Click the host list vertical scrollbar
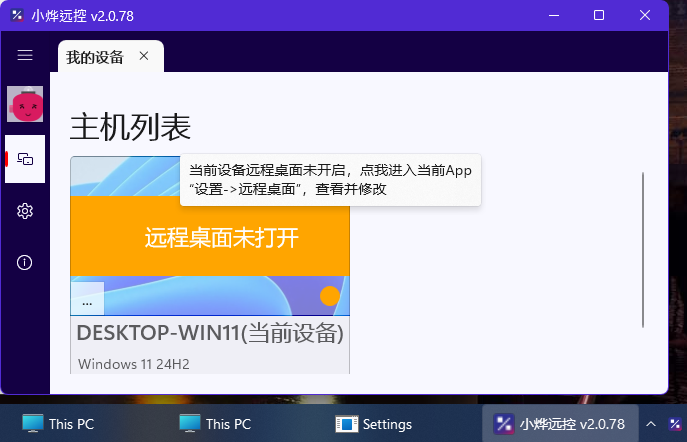The image size is (687, 442). click(643, 250)
